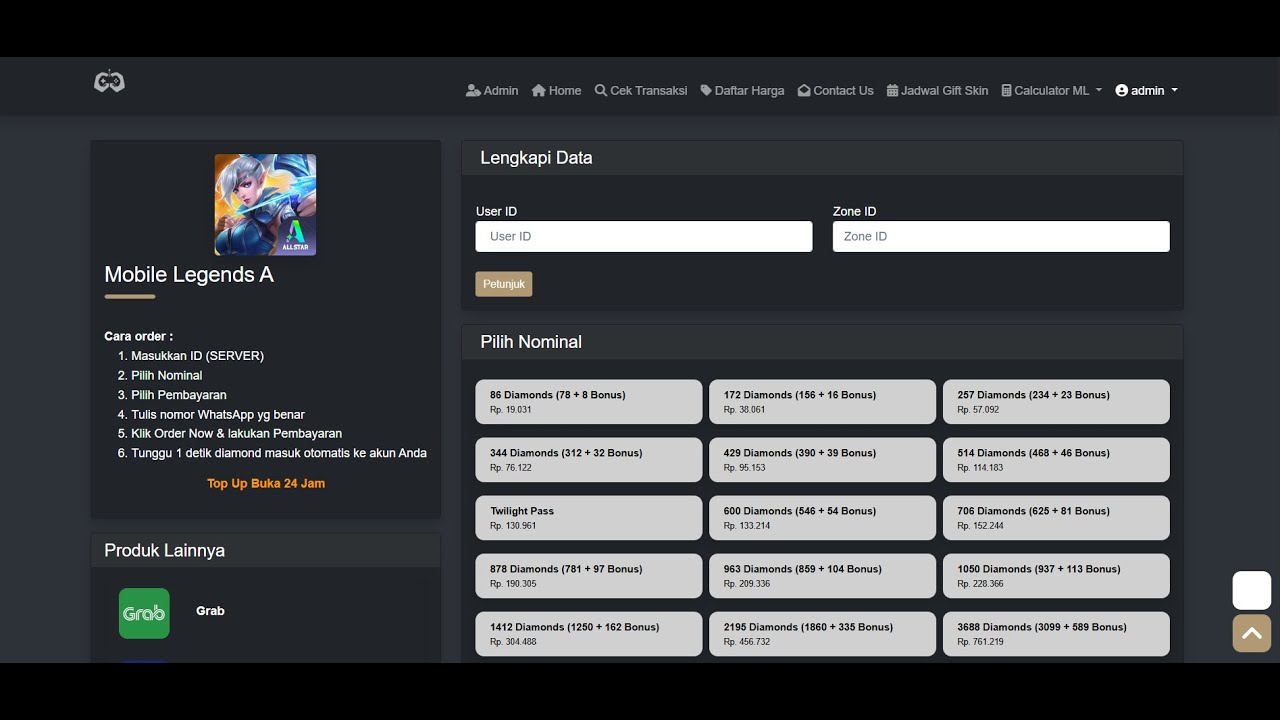The width and height of the screenshot is (1280, 720).
Task: Choose 2195 Diamonds package
Action: 823,633
